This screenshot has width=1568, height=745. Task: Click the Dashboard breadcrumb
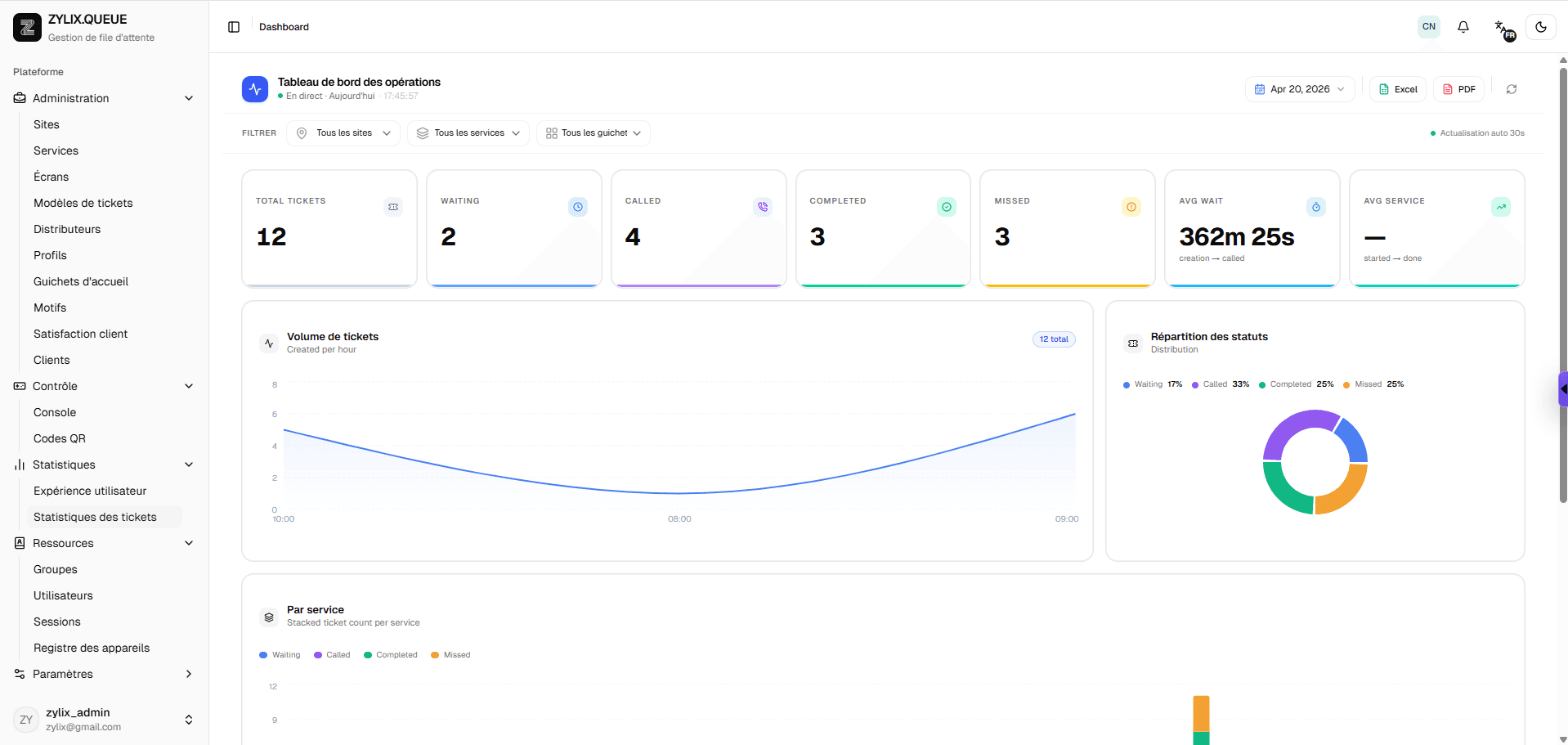click(284, 27)
